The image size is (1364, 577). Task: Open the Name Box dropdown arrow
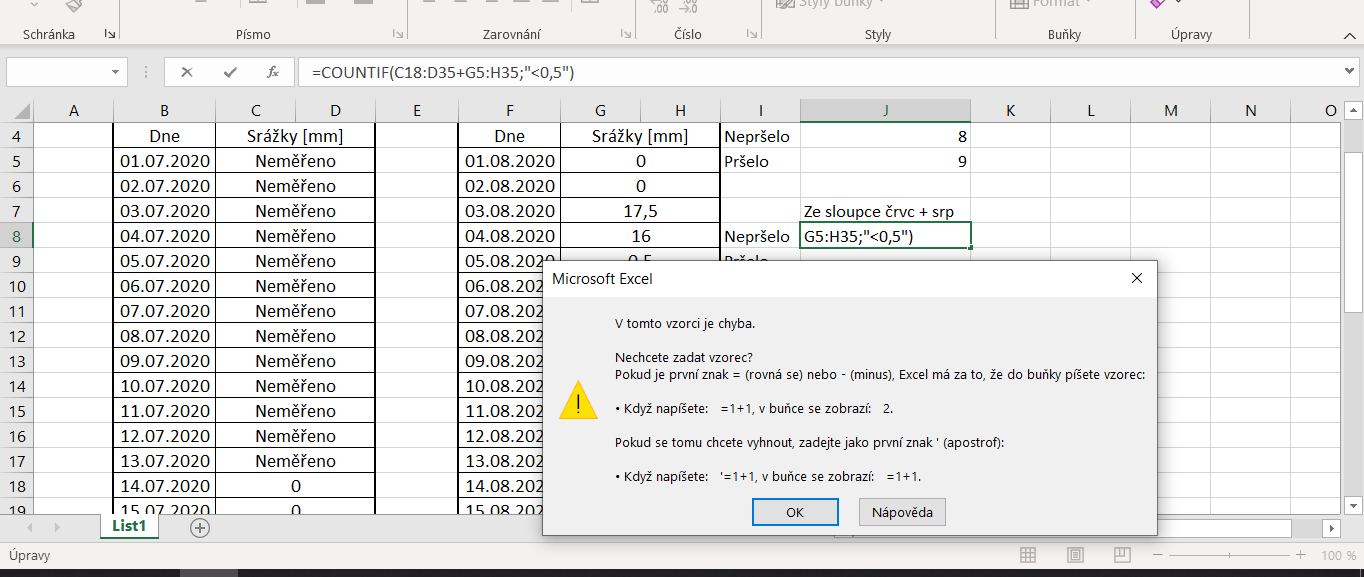116,72
